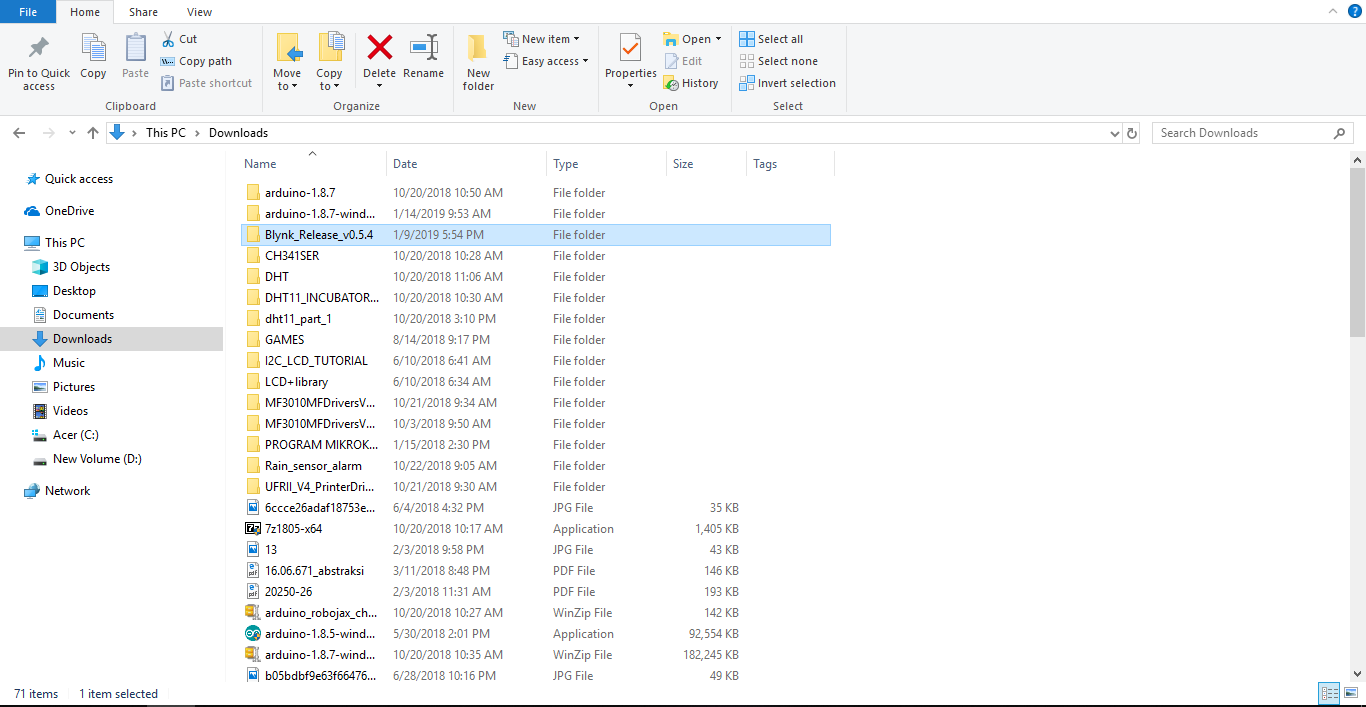Click the Properties icon
This screenshot has height=707, width=1366.
tap(630, 47)
